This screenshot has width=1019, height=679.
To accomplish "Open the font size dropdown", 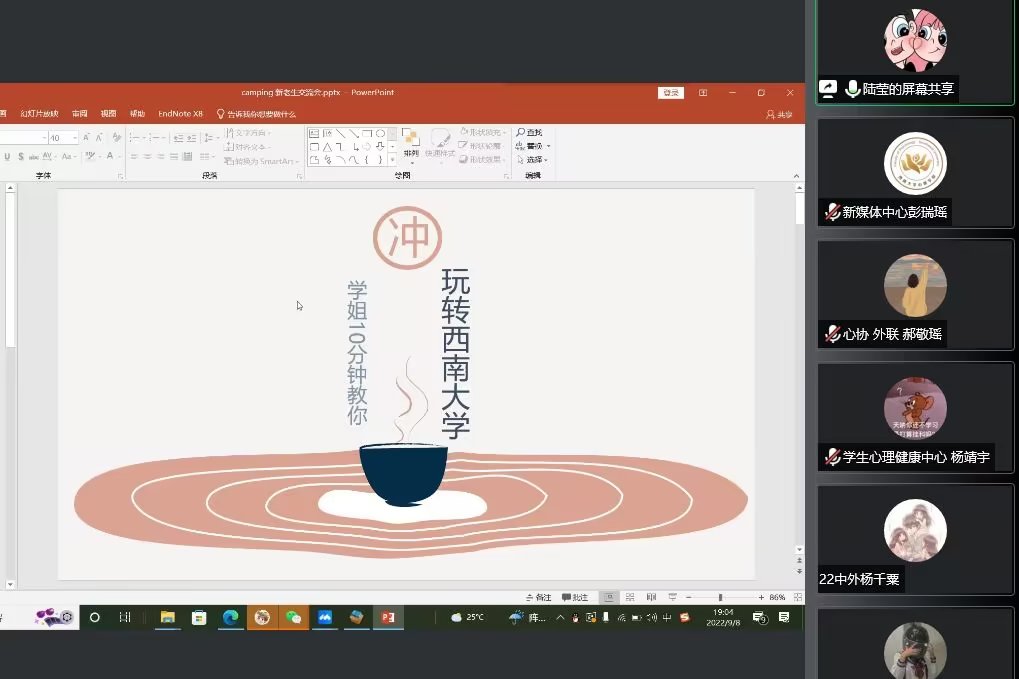I will [x=72, y=138].
